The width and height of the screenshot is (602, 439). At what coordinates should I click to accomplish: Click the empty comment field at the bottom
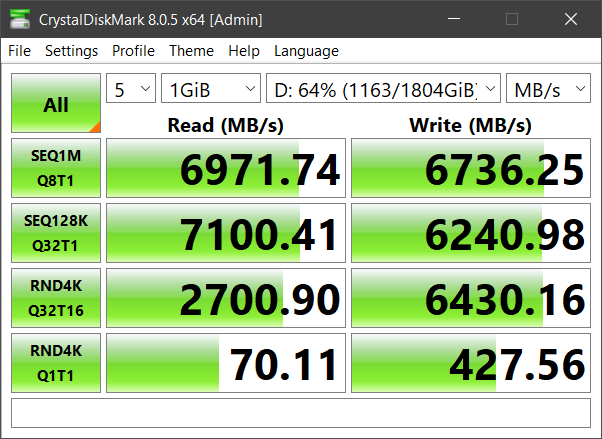(x=301, y=413)
